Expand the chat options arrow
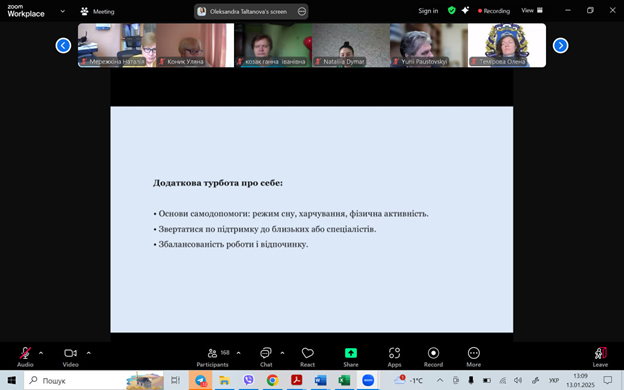The width and height of the screenshot is (624, 390). [x=282, y=353]
